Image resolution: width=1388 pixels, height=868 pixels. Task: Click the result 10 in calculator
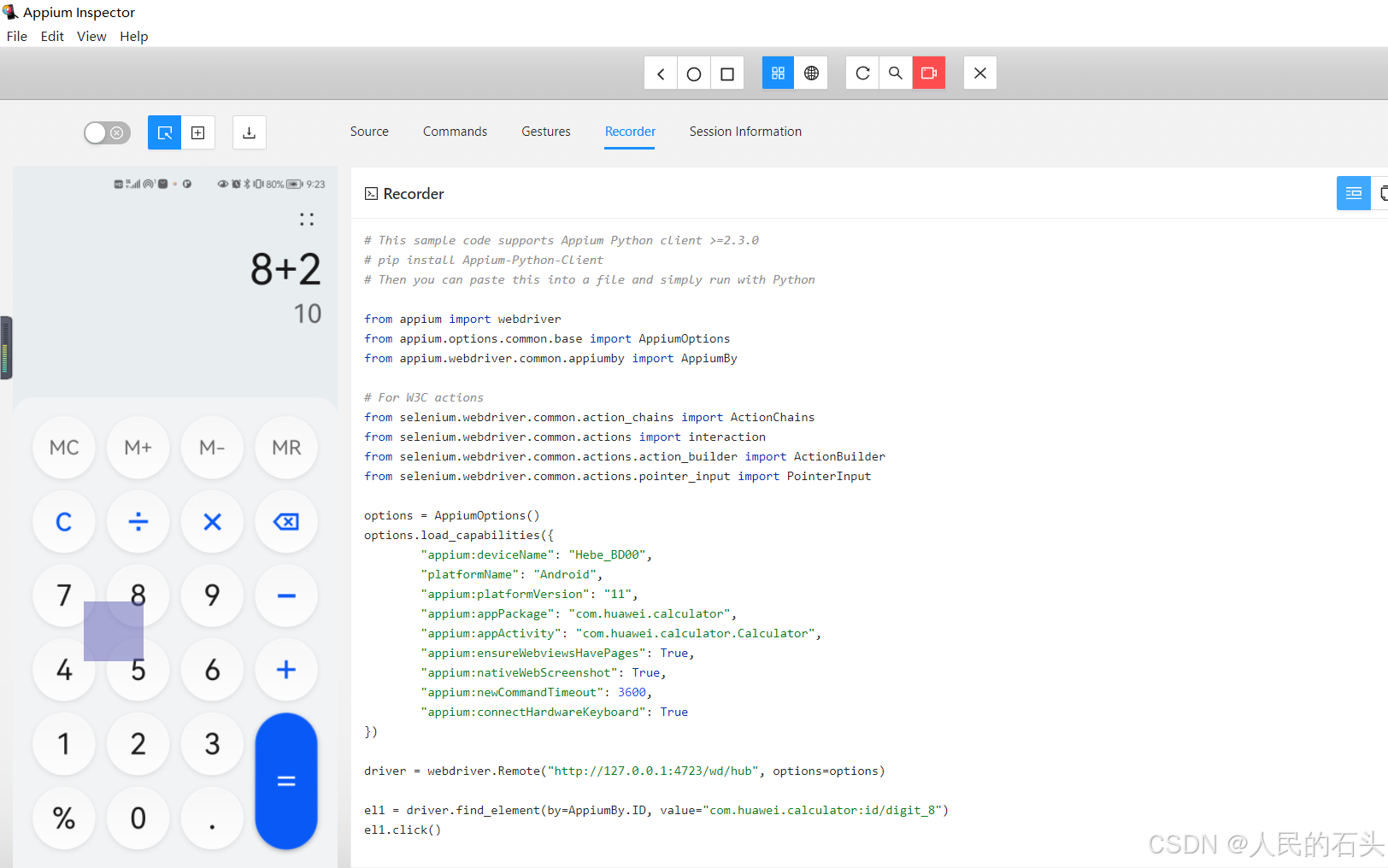click(308, 314)
